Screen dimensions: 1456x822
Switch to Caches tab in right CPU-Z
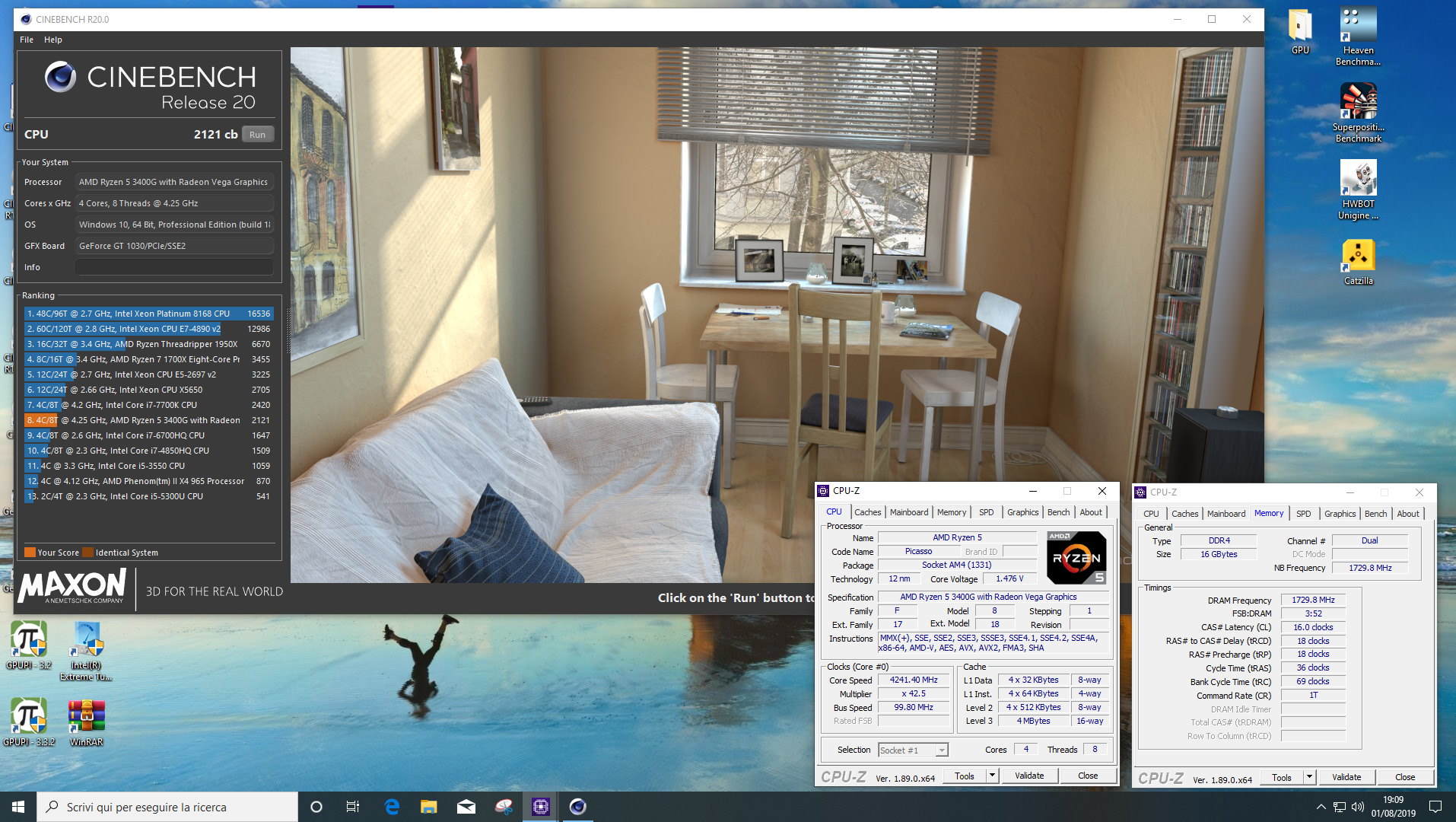tap(1184, 514)
